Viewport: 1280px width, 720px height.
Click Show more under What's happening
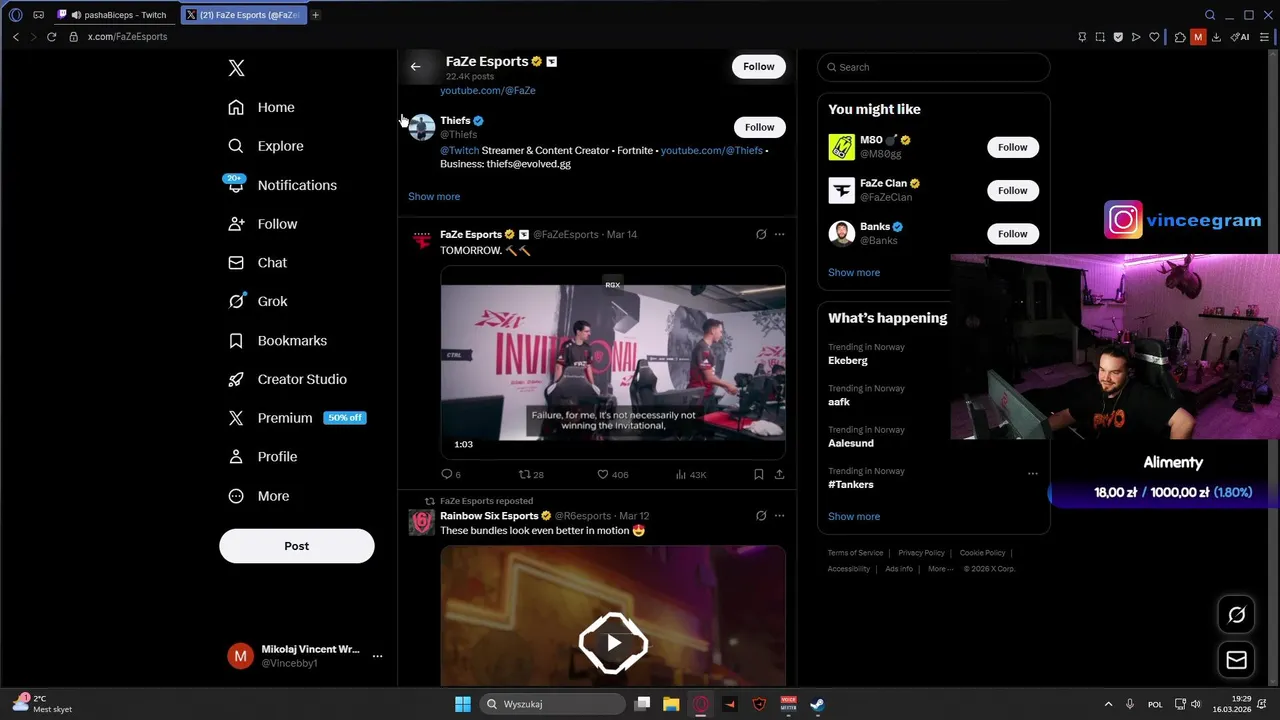(x=854, y=517)
